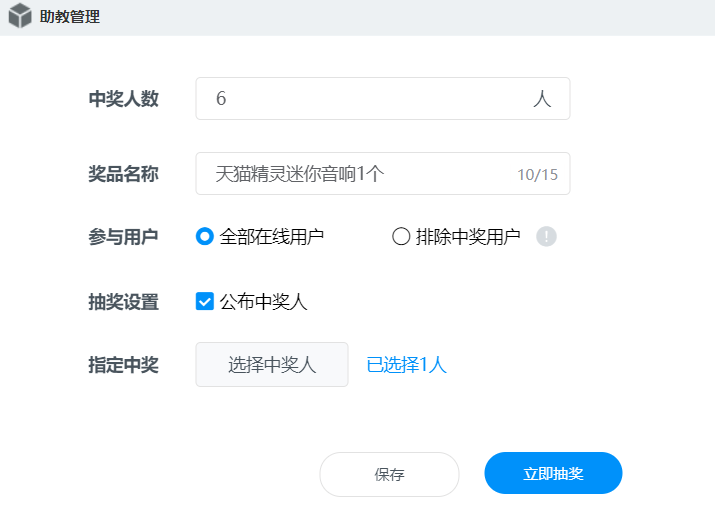Focus the 中奖人数 input showing 6

click(383, 98)
